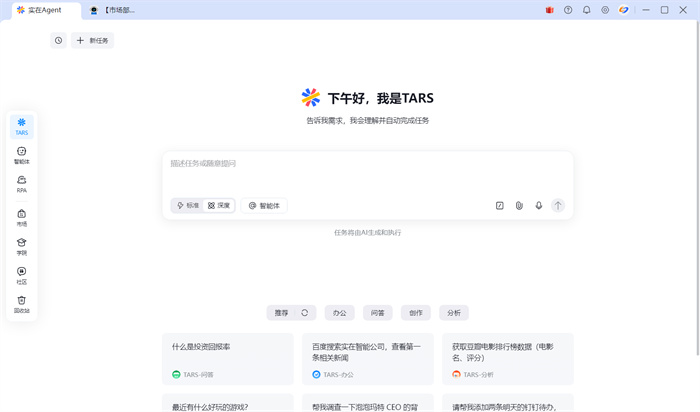Open 社区 from the sidebar
Screen dimensions: 700x412
tap(21, 275)
